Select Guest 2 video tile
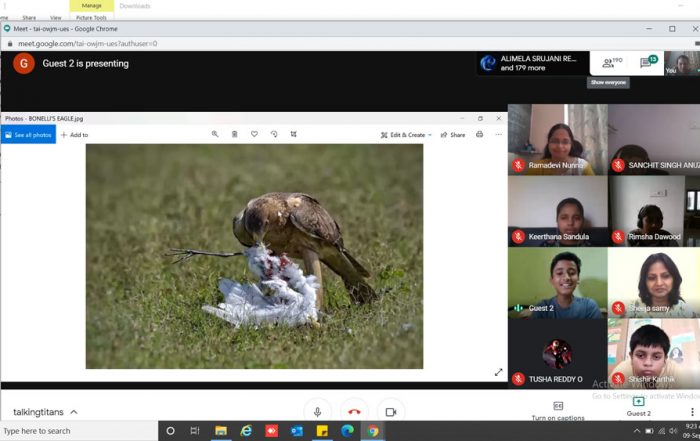 point(558,283)
